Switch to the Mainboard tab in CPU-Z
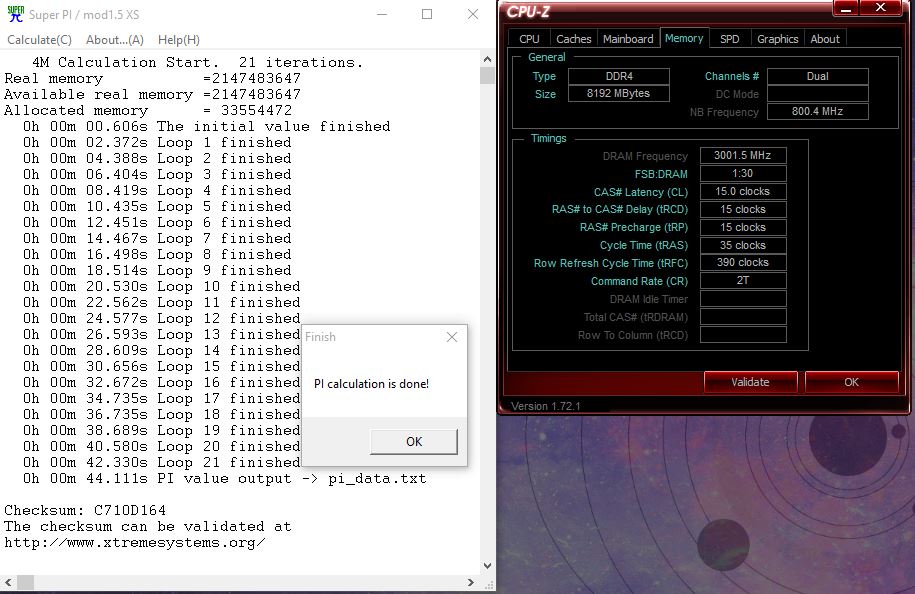Screen dimensions: 915x594 click(x=628, y=39)
